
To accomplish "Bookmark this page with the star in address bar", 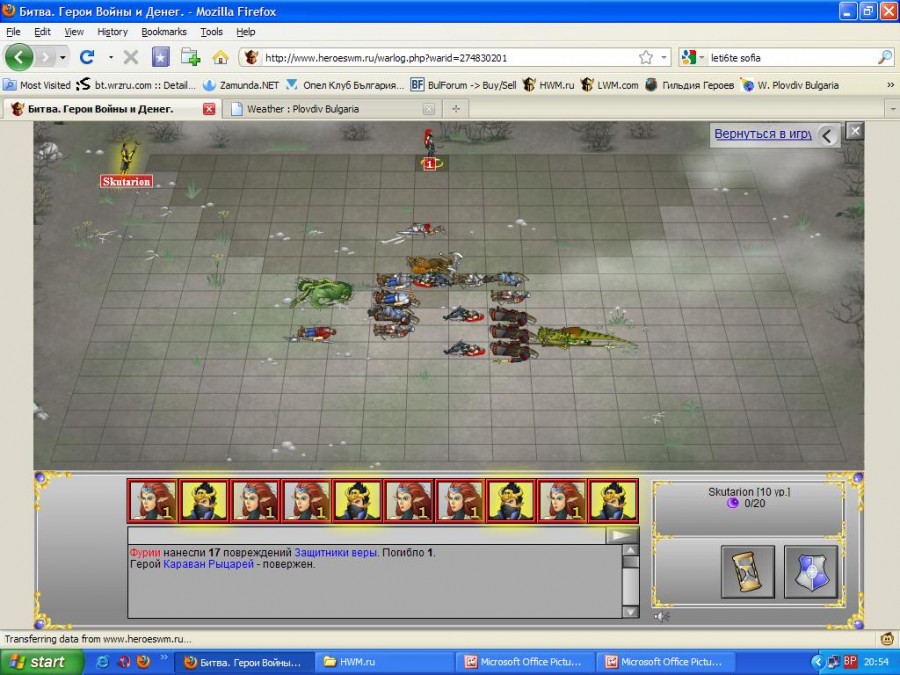I will (x=646, y=57).
